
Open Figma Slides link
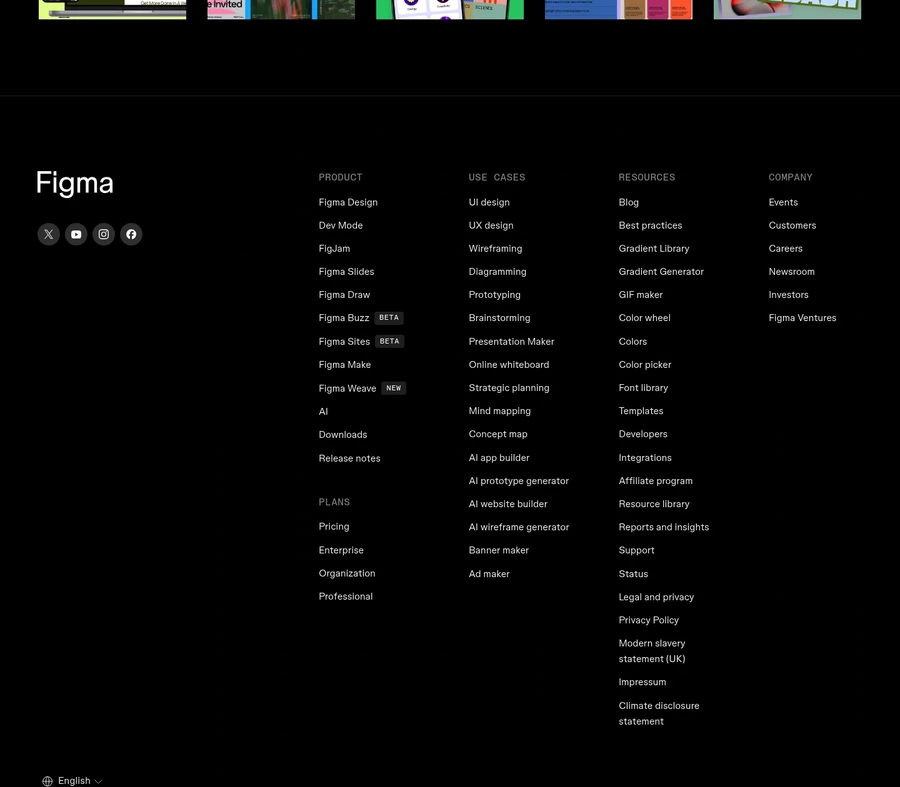346,272
